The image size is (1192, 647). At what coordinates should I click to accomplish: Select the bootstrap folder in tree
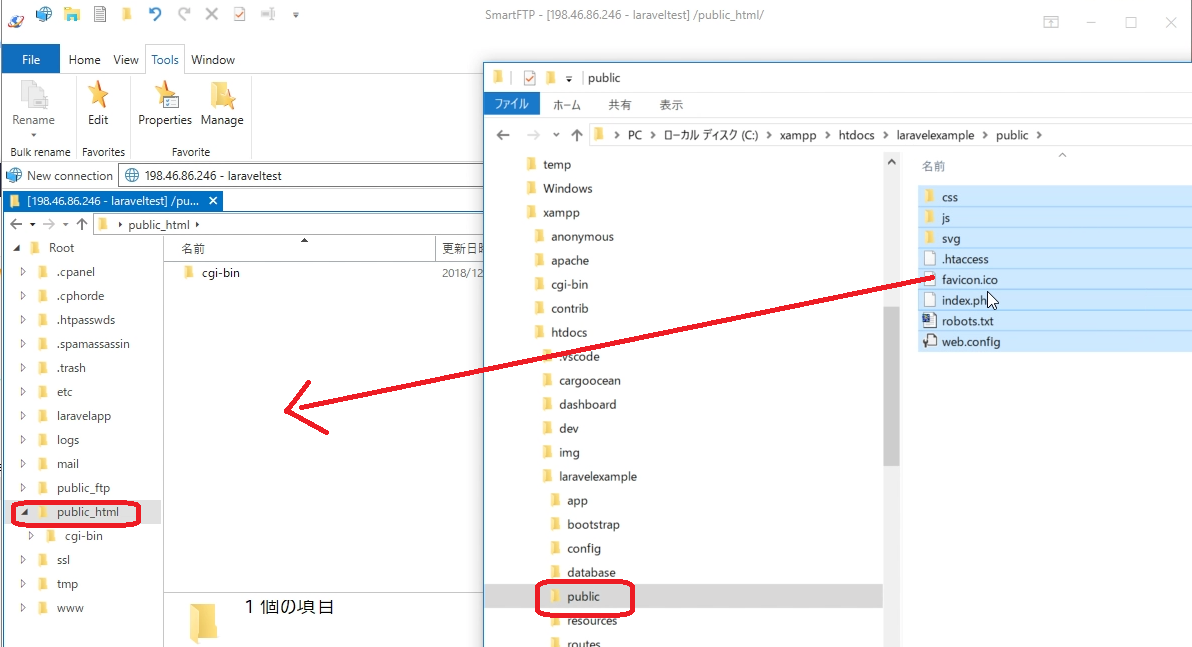coord(593,525)
